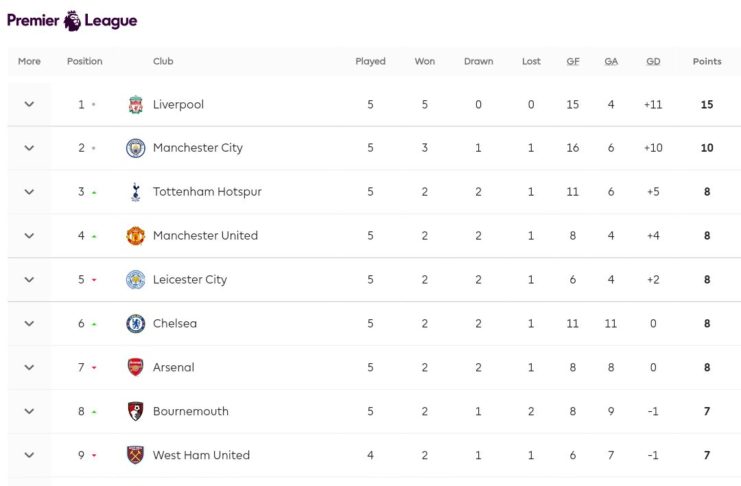Click the Arsenal crest icon
The width and height of the screenshot is (741, 486).
136,367
